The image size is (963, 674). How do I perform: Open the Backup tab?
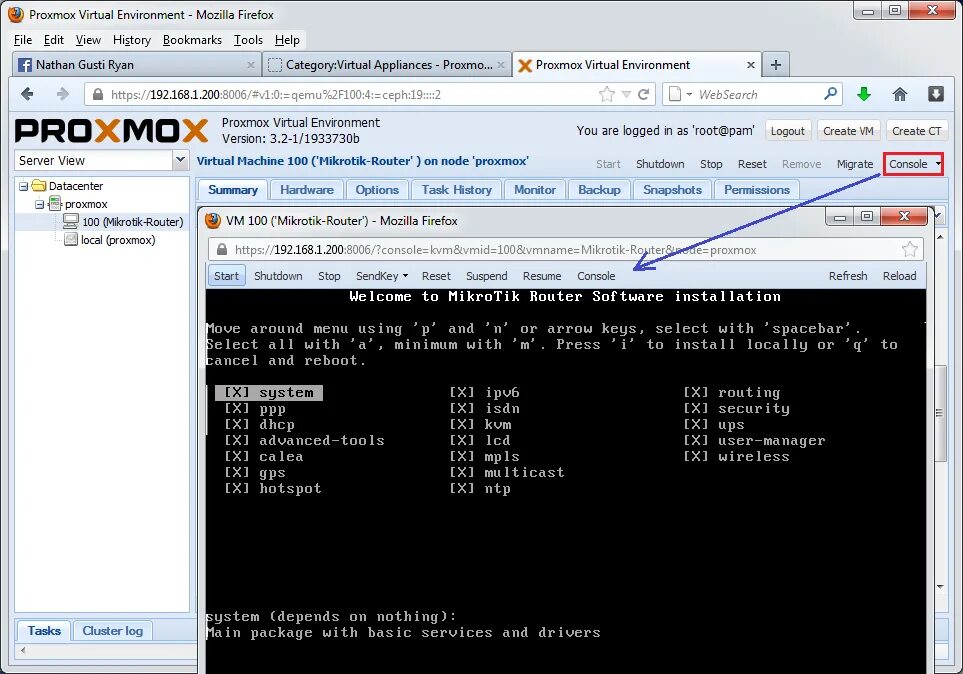coord(599,190)
